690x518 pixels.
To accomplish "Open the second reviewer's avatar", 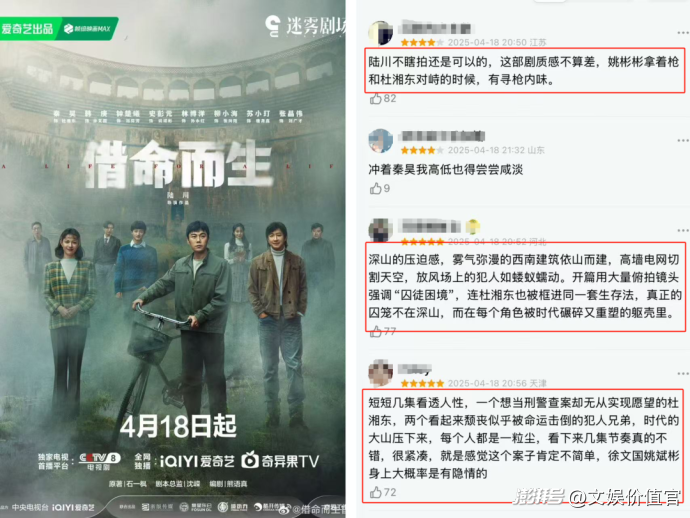I will [x=381, y=141].
